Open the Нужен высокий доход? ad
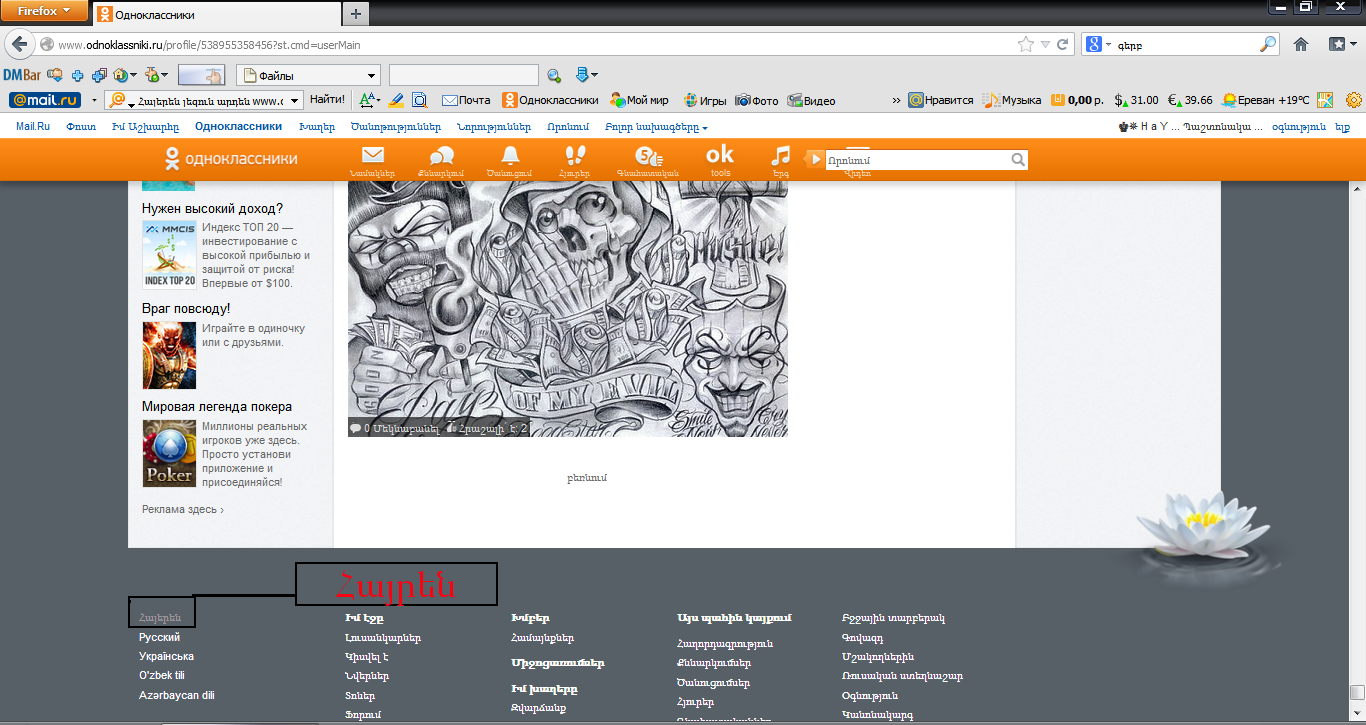 tap(212, 208)
